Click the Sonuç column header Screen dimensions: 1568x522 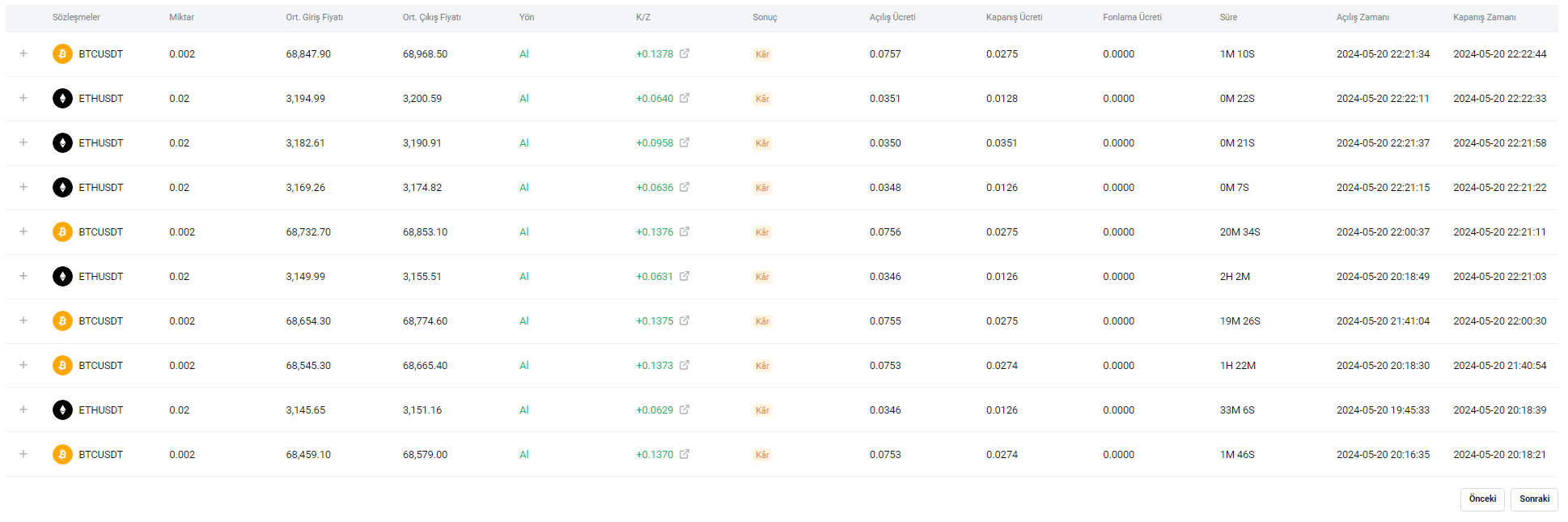[765, 17]
